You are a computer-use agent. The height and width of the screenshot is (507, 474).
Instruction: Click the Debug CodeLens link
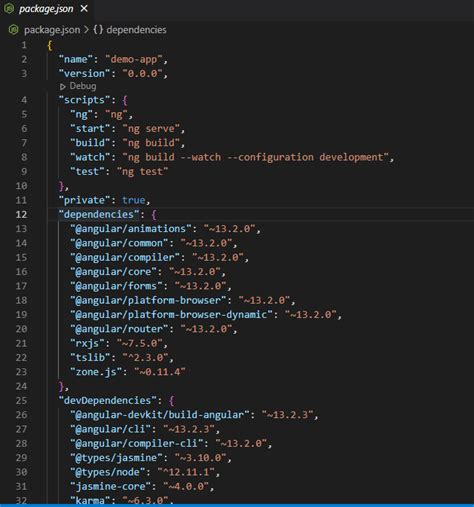[x=83, y=86]
